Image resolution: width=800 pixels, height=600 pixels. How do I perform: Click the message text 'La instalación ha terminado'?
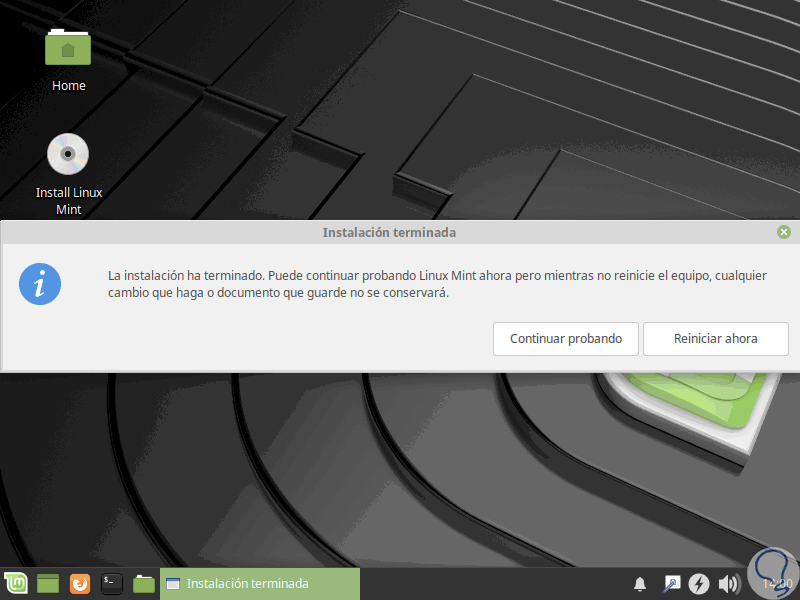point(186,276)
